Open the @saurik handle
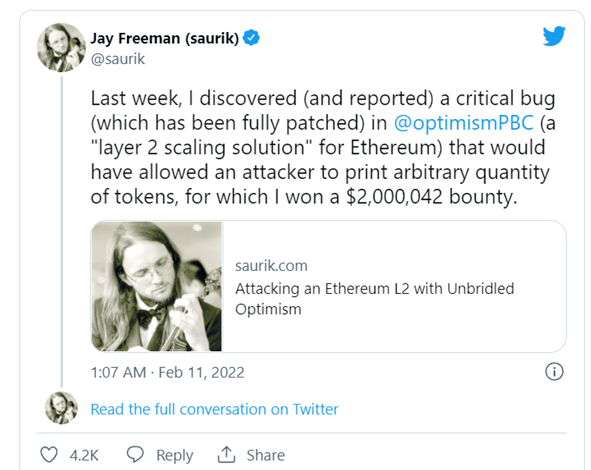 point(118,59)
